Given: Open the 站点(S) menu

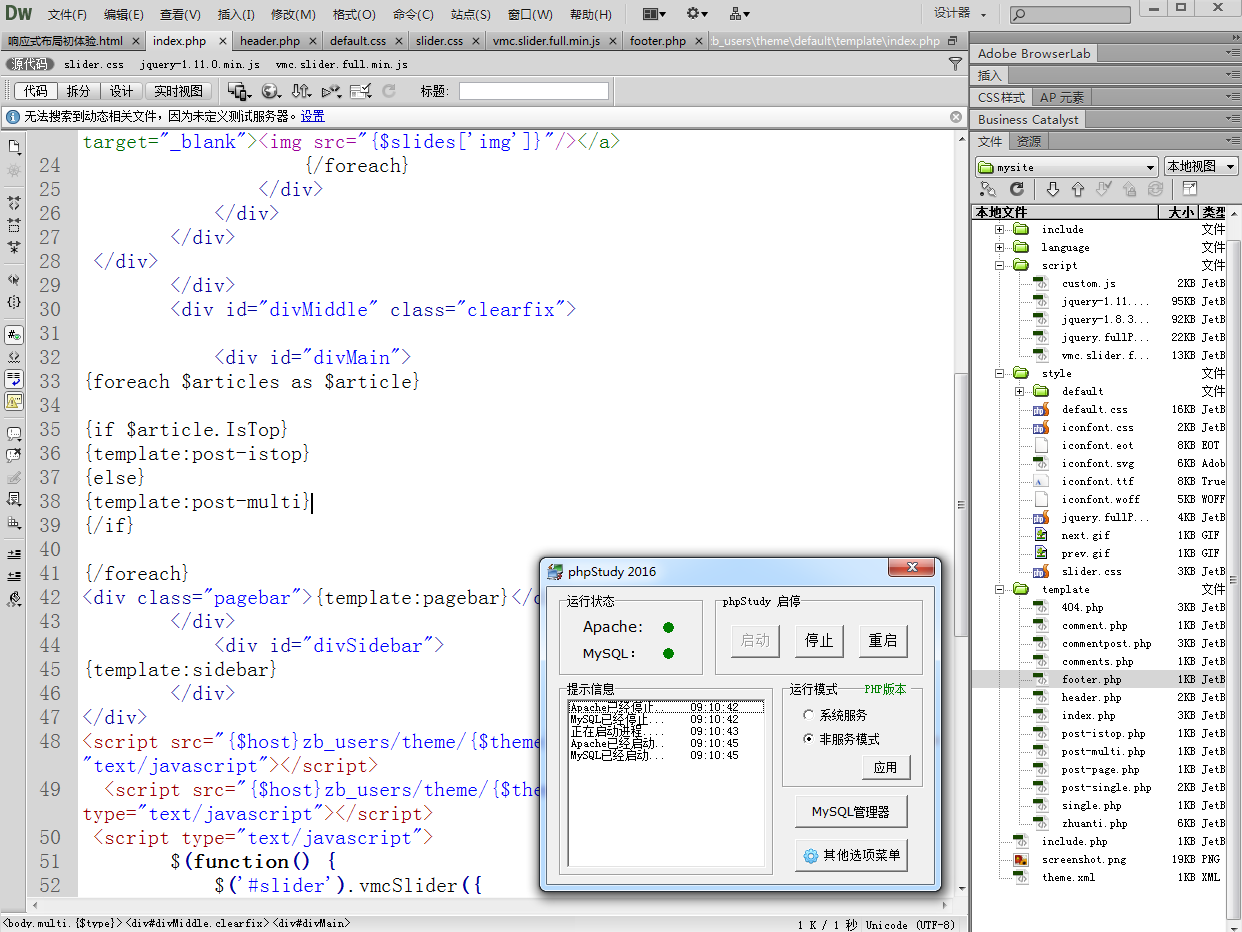Looking at the screenshot, I should [x=470, y=15].
